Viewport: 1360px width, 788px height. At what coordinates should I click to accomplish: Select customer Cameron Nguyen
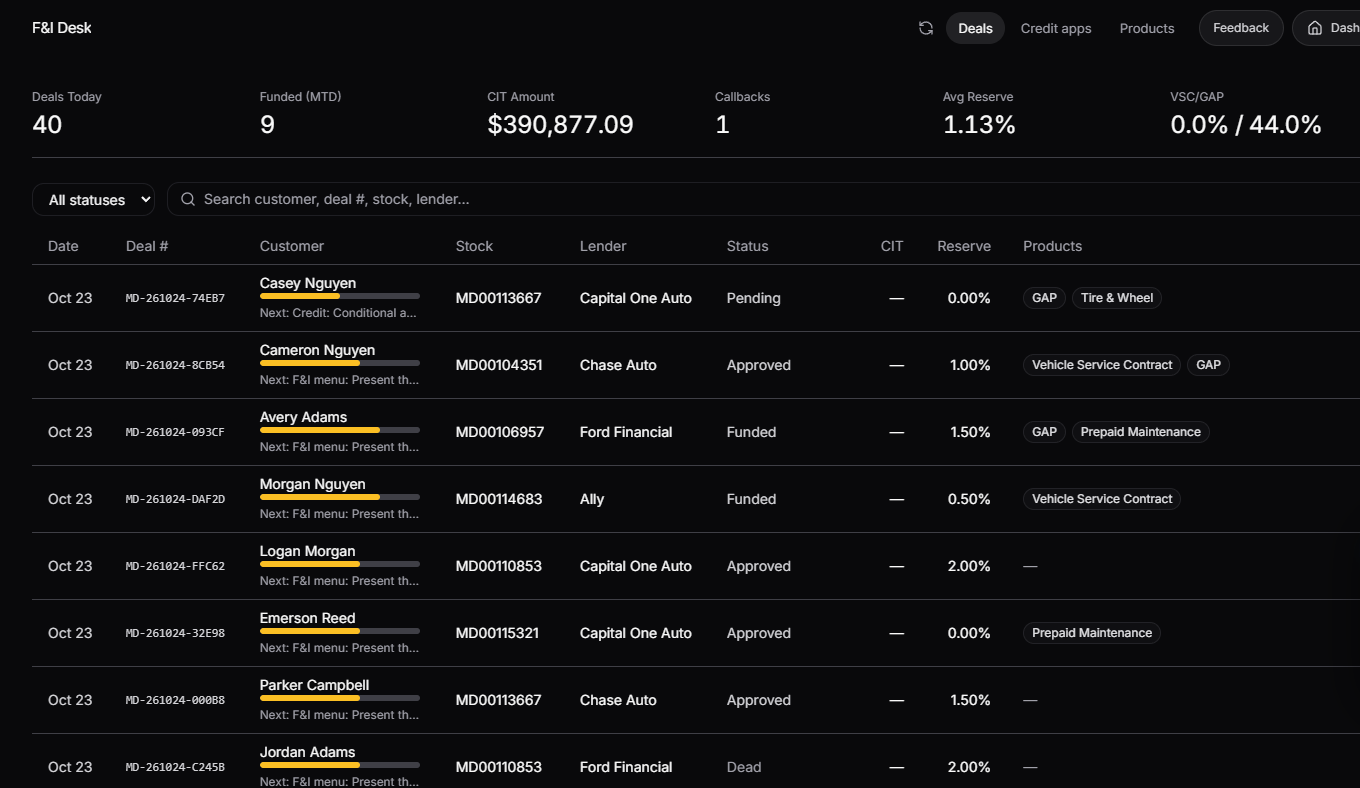click(317, 350)
